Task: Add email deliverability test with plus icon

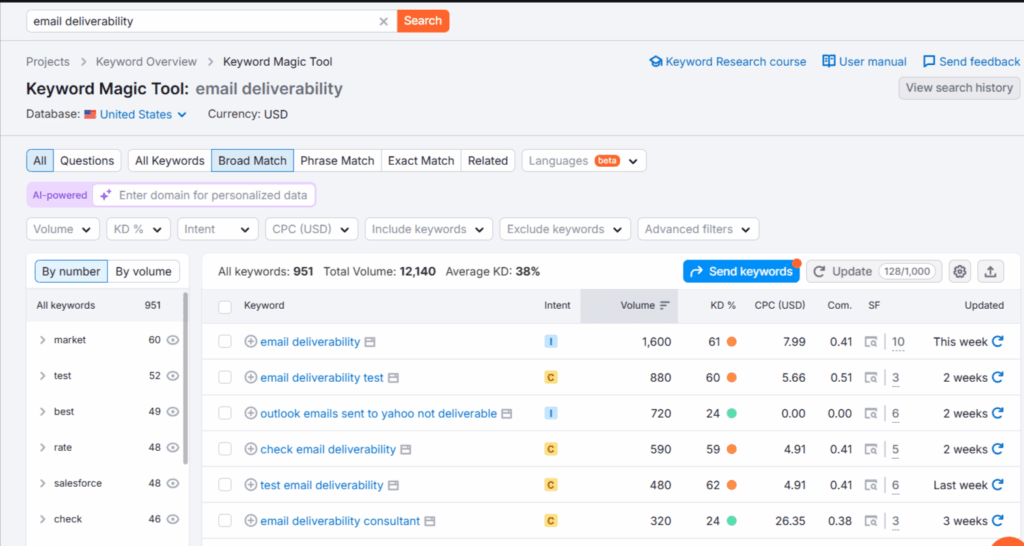Action: pos(250,377)
